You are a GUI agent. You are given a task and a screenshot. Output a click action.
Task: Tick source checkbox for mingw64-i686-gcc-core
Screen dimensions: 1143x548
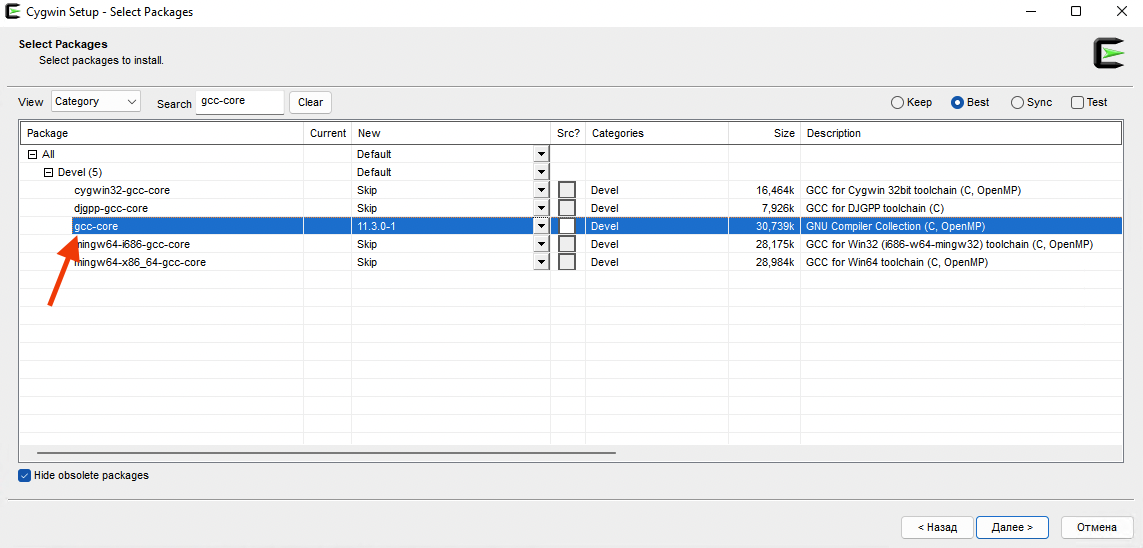tap(567, 244)
